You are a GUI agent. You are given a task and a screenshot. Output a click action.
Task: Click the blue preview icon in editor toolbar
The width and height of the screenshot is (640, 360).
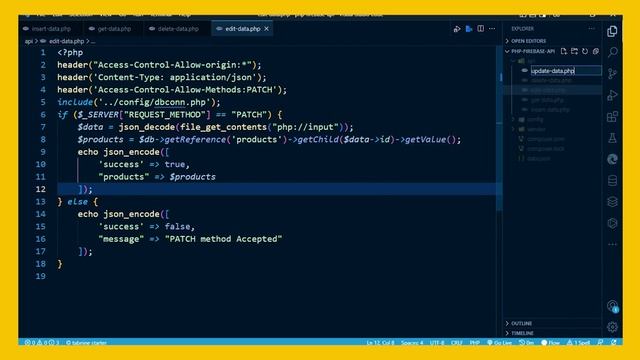(x=469, y=29)
